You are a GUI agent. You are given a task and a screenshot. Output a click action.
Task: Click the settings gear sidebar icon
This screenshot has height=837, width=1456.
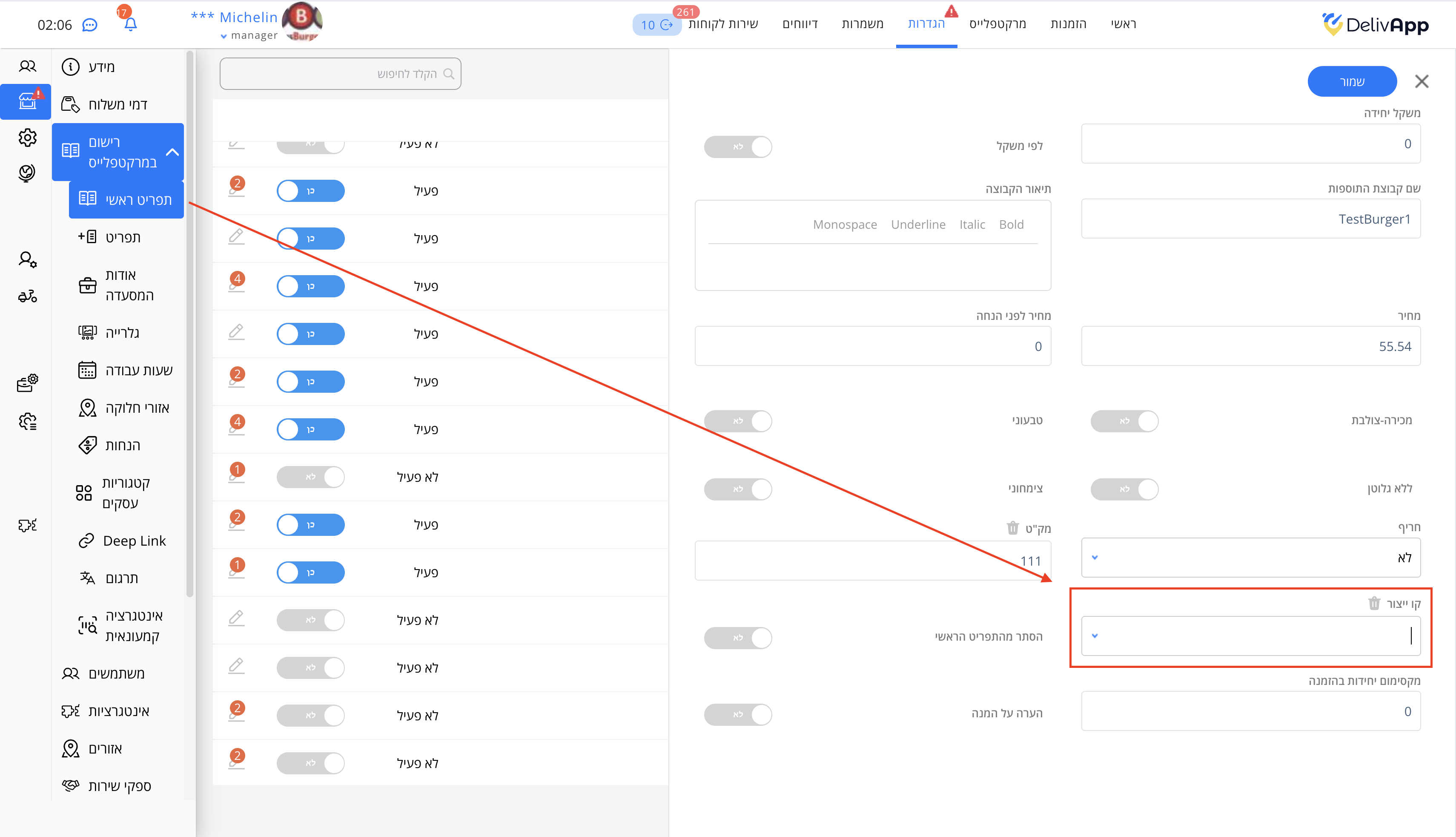[27, 138]
